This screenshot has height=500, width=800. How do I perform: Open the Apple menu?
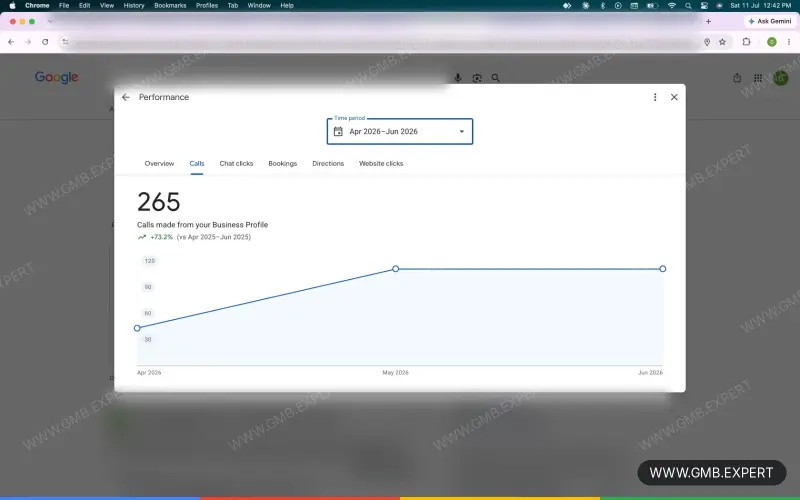point(12,6)
